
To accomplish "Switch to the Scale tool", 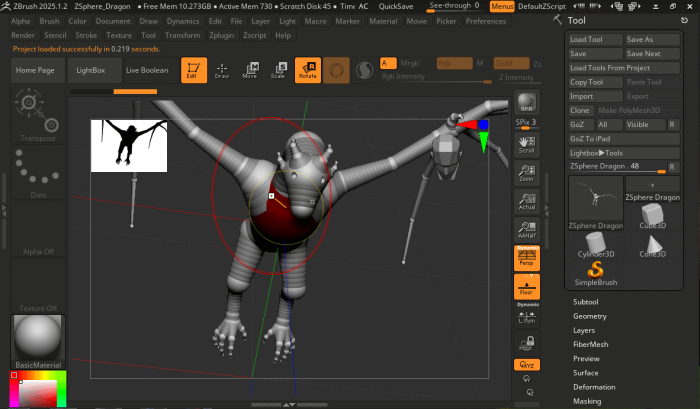I will point(278,70).
